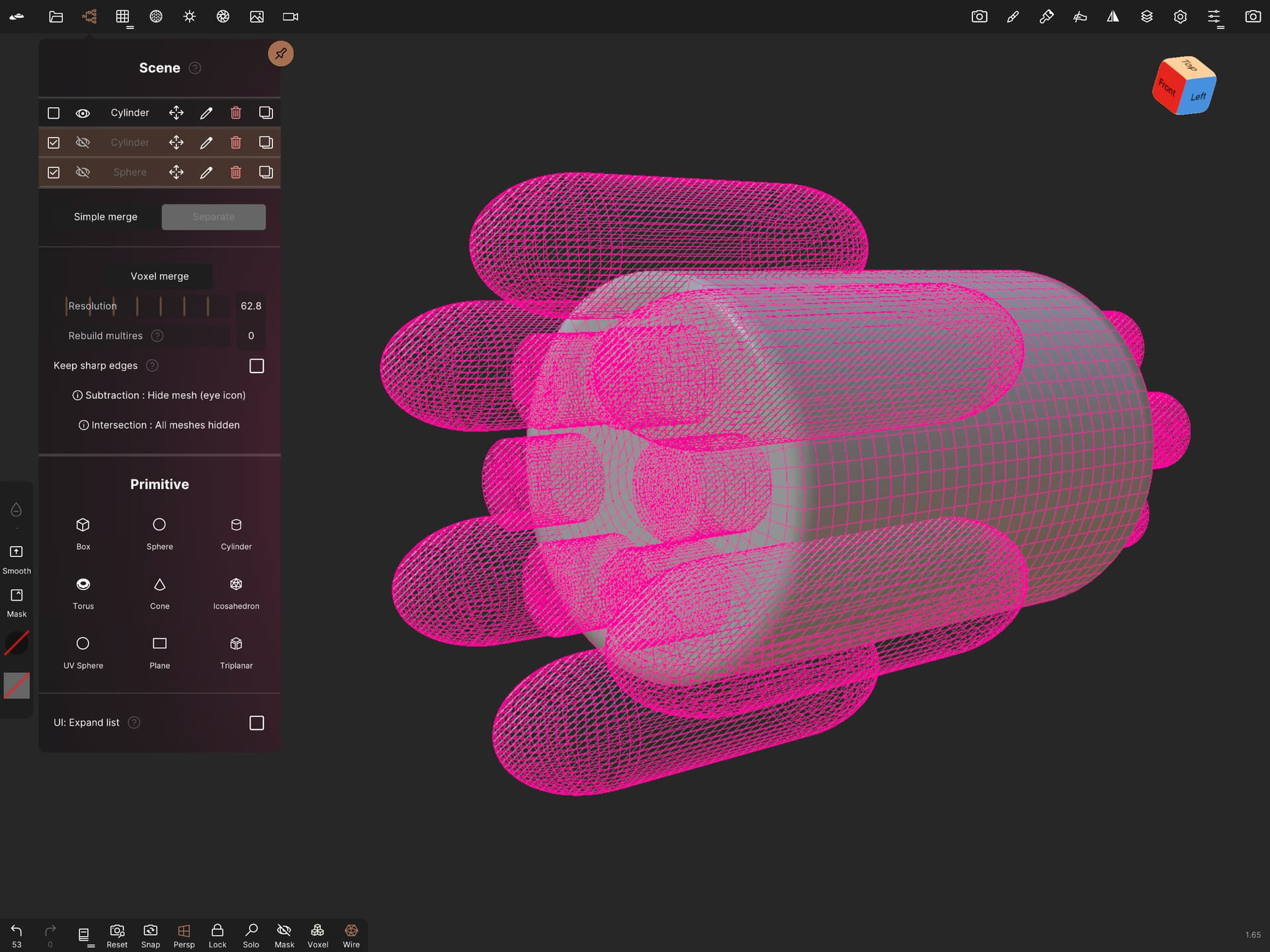Viewport: 1270px width, 952px height.
Task: Unpin the Scene panel
Action: (x=280, y=54)
